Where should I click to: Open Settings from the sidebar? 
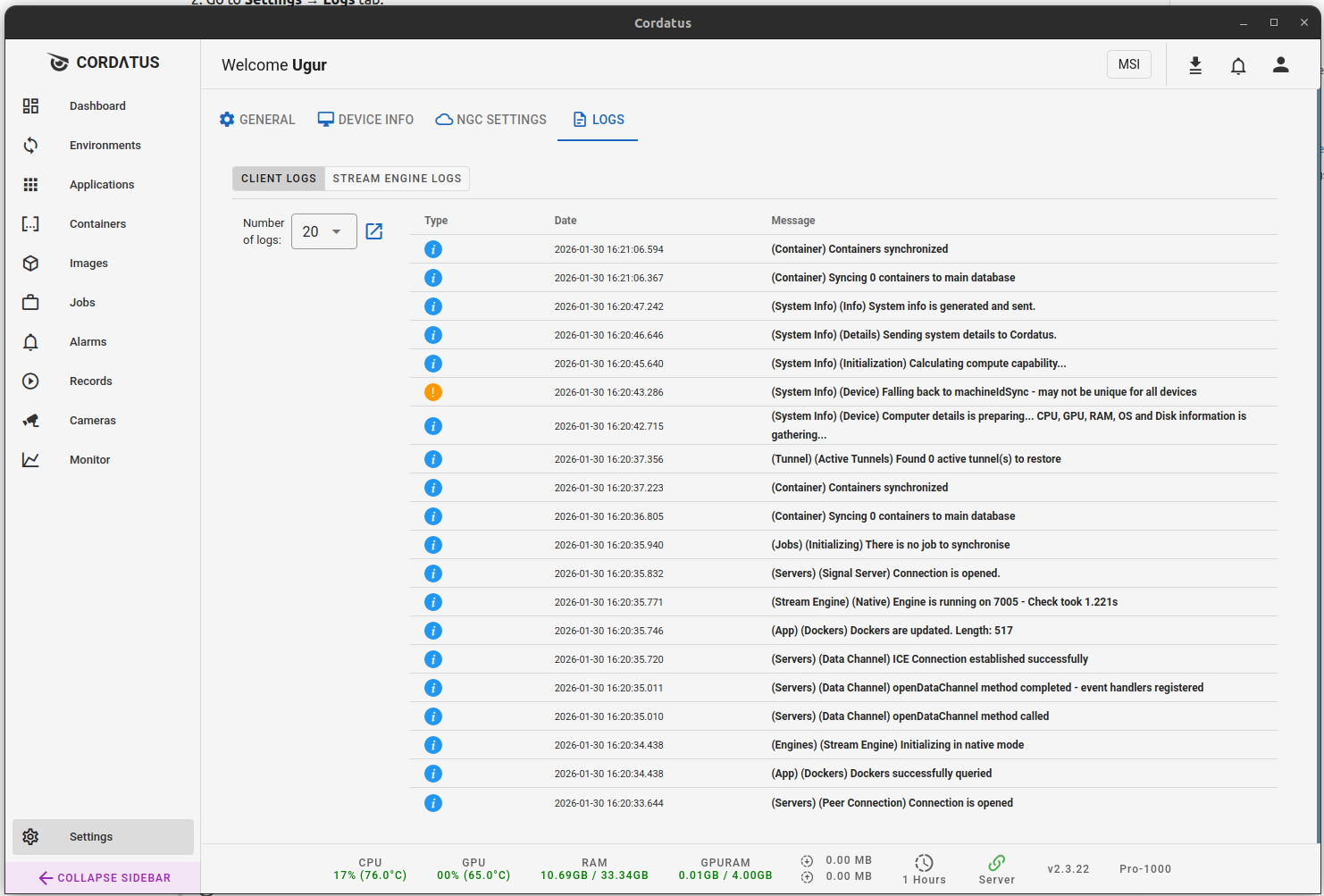[90, 836]
